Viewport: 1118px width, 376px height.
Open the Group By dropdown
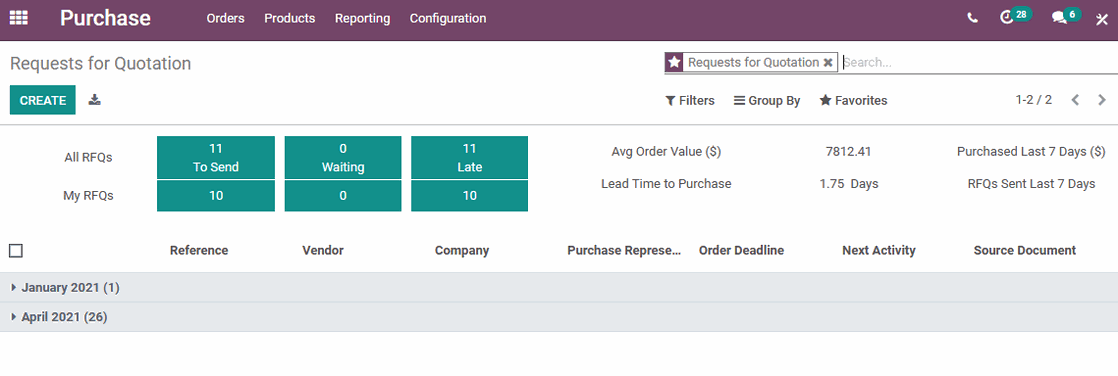[x=767, y=101]
